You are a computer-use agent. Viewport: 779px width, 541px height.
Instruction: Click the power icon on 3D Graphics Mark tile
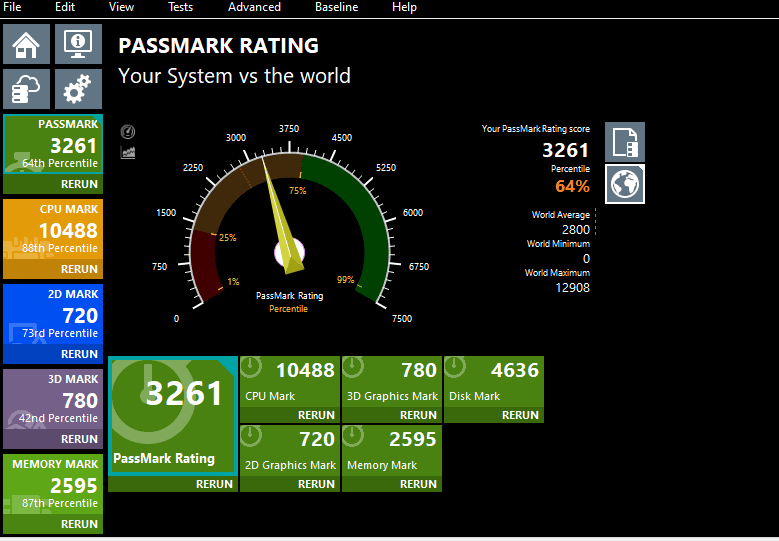(353, 368)
